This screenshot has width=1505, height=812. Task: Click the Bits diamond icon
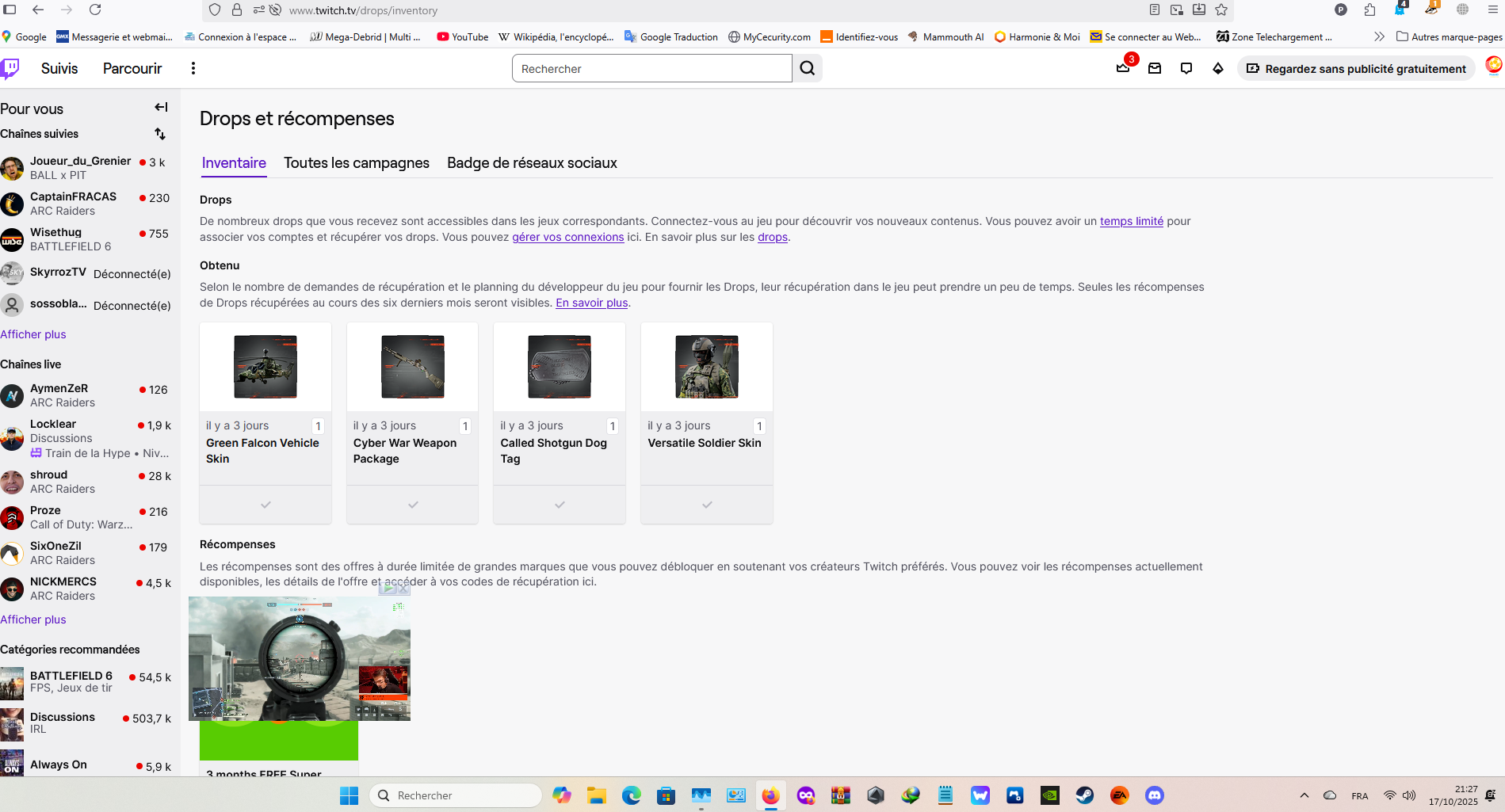[x=1218, y=68]
